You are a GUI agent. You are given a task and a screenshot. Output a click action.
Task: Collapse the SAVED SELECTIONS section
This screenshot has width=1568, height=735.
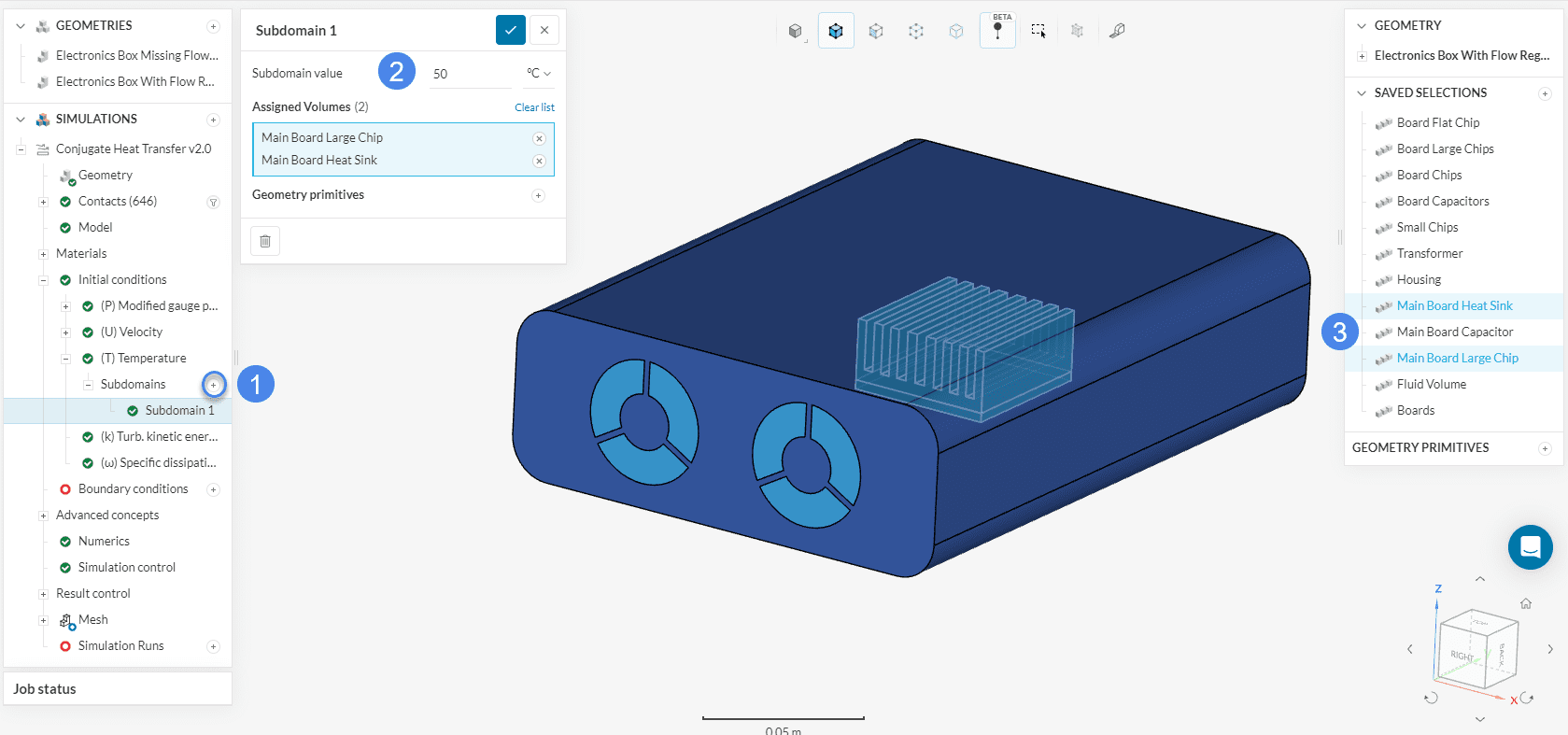pyautogui.click(x=1362, y=93)
